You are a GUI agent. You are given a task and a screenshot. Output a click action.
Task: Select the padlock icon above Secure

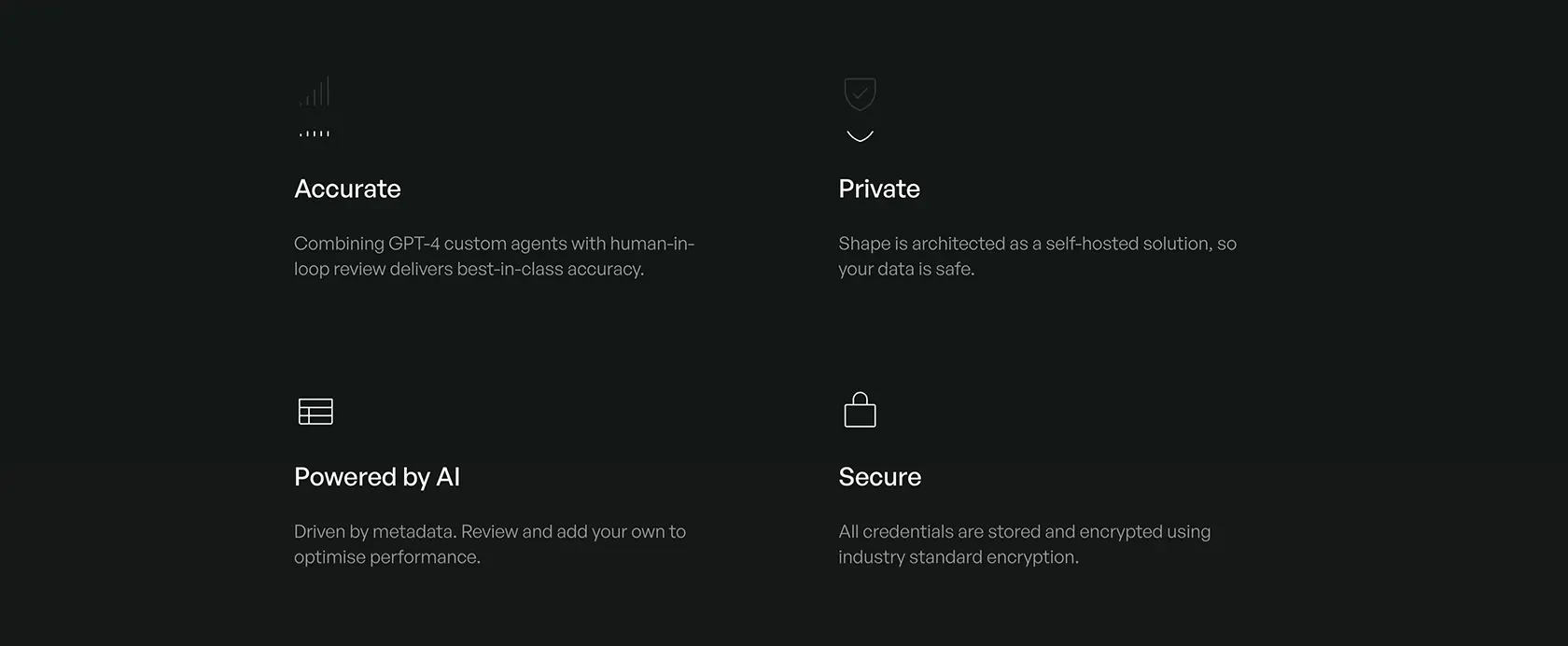tap(860, 409)
